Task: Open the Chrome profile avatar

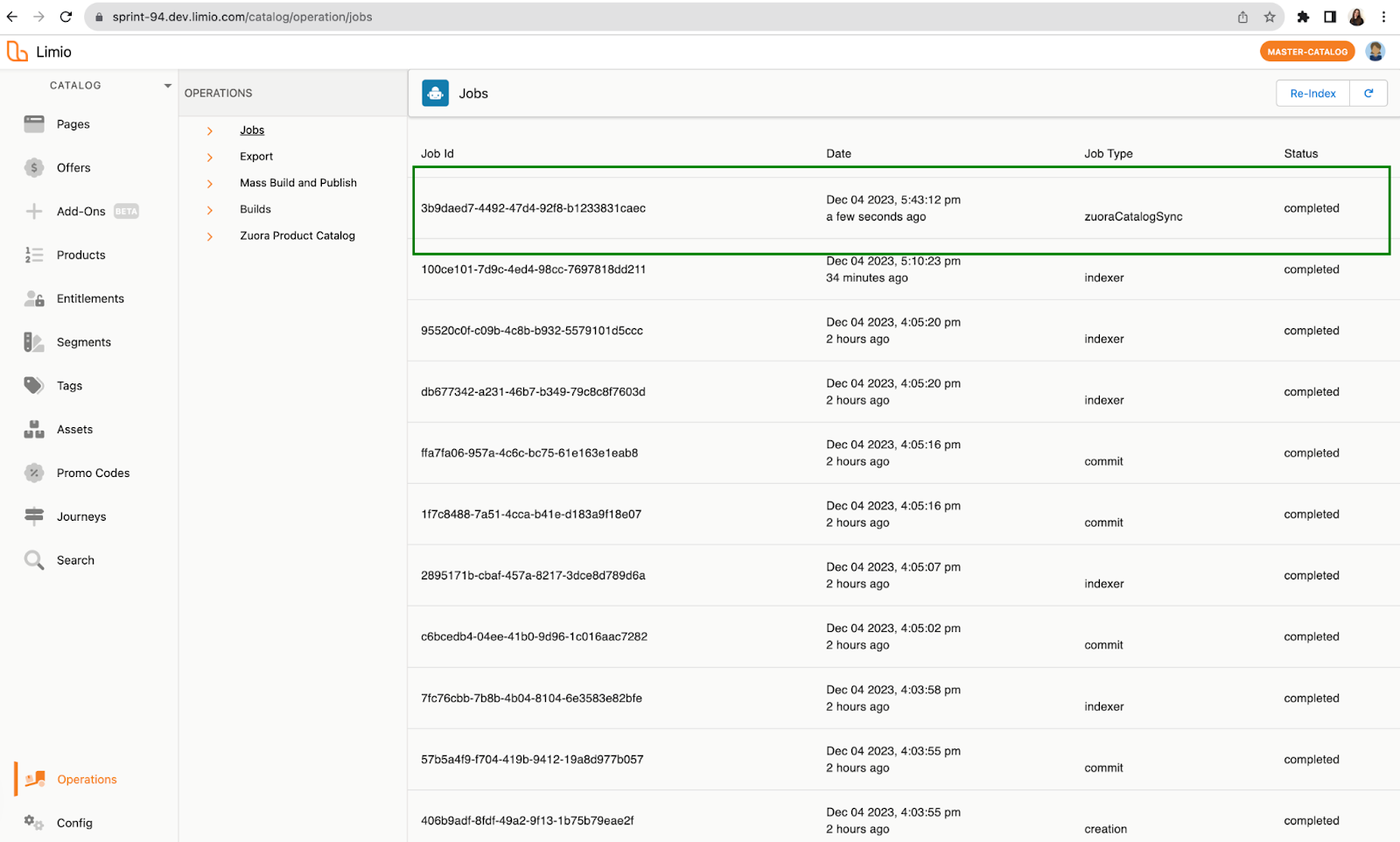Action: (x=1357, y=17)
